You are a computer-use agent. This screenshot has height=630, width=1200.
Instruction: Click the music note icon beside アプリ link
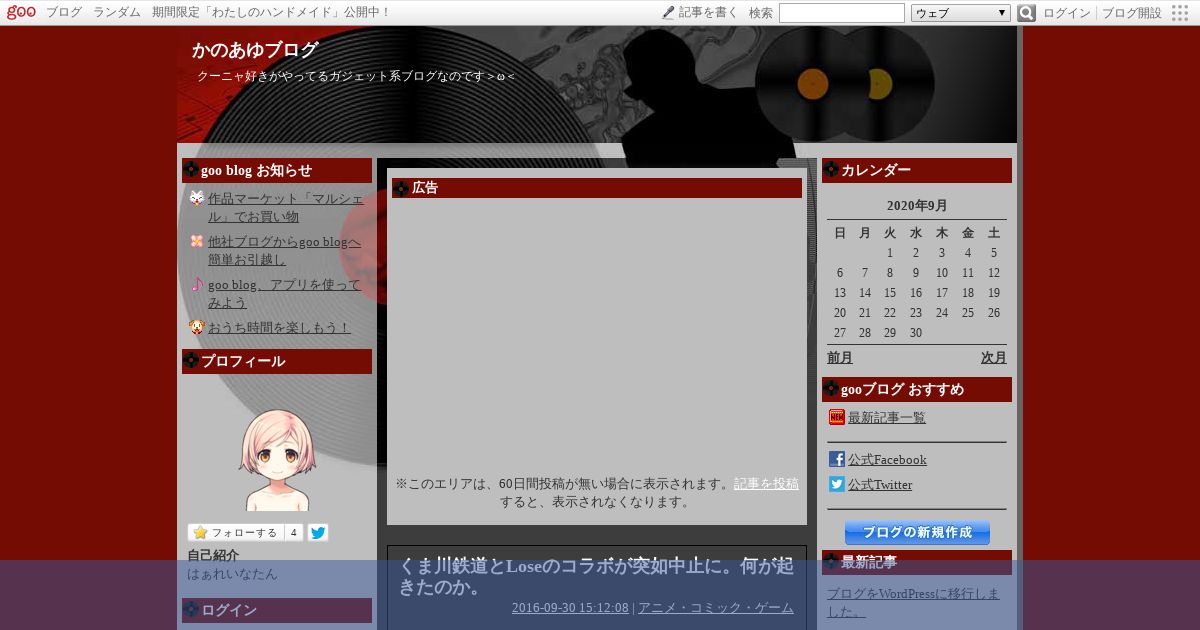coord(197,284)
